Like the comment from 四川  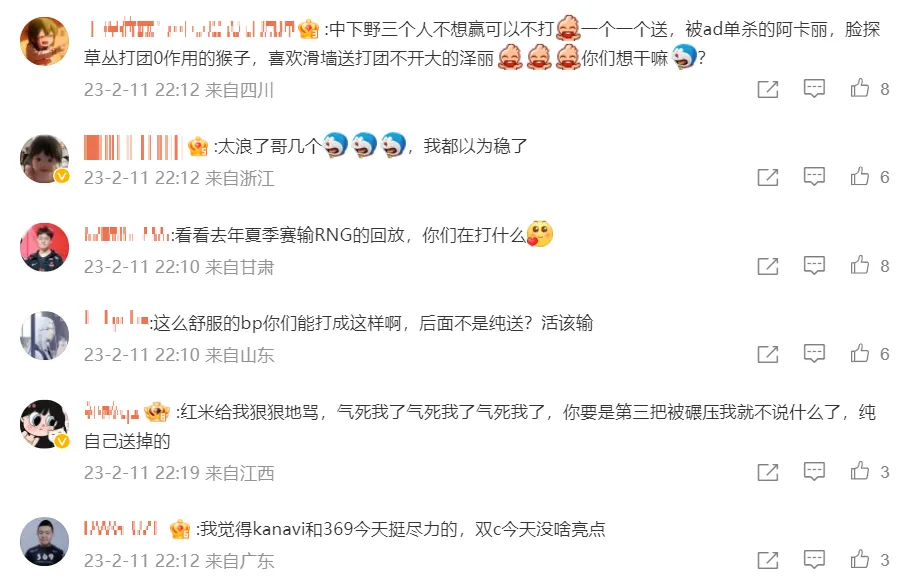click(x=859, y=88)
